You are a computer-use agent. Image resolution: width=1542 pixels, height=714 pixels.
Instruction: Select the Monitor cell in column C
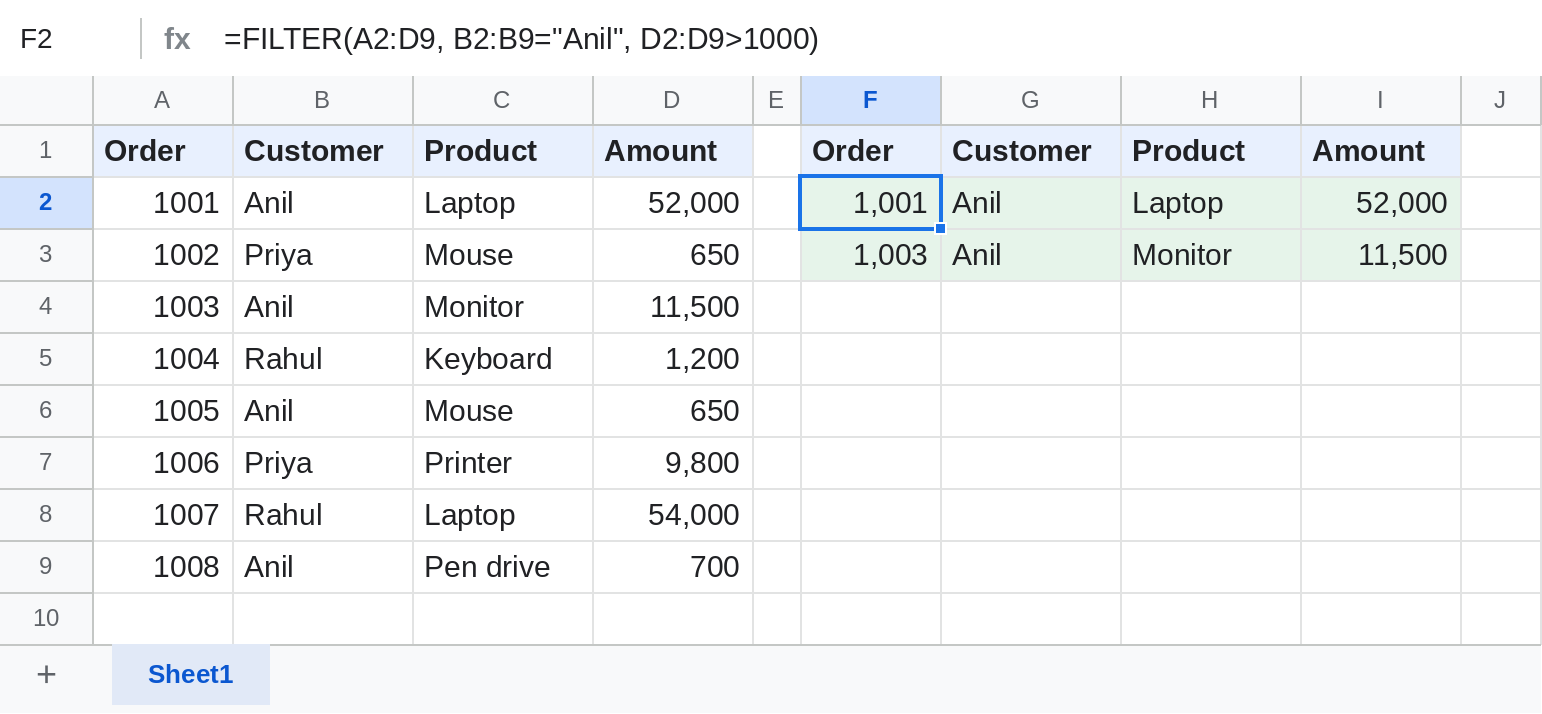coord(503,307)
